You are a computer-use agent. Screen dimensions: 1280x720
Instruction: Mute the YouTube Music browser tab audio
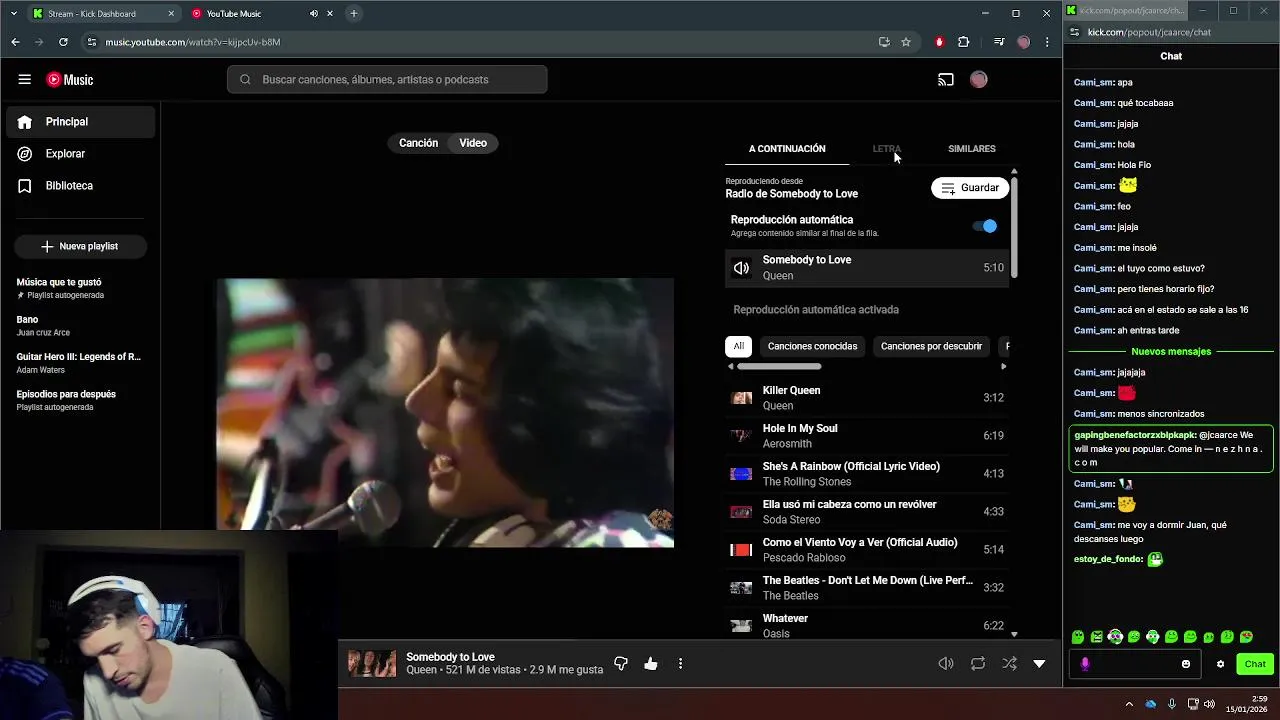(314, 14)
